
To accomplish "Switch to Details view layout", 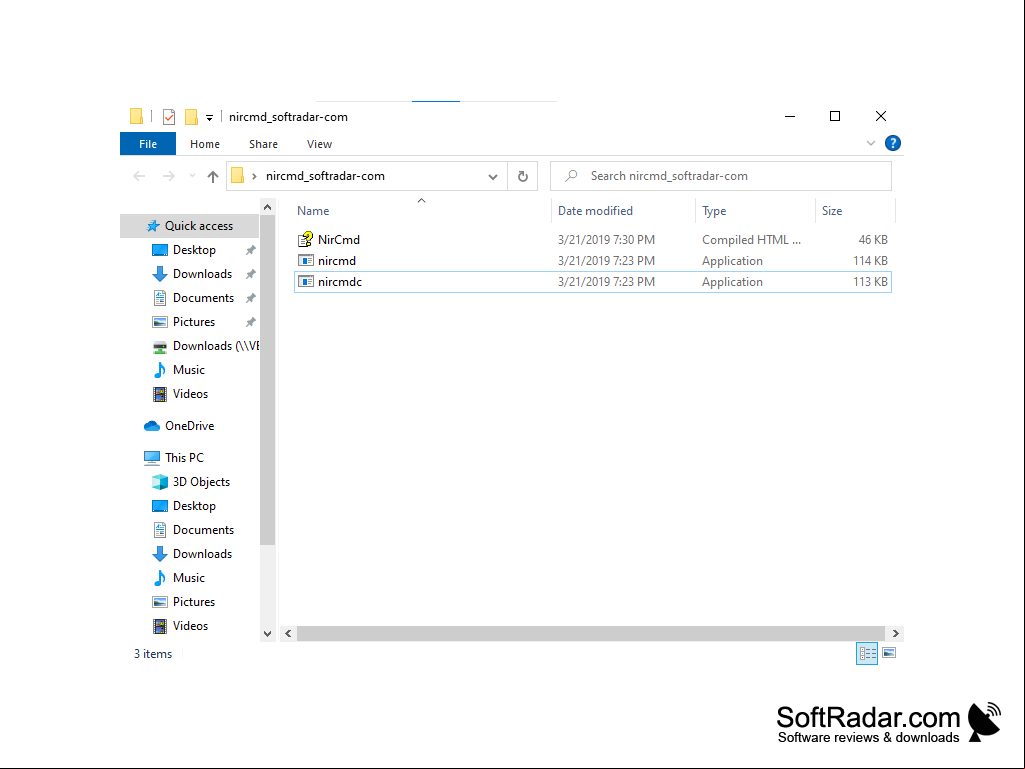I will pyautogui.click(x=867, y=653).
